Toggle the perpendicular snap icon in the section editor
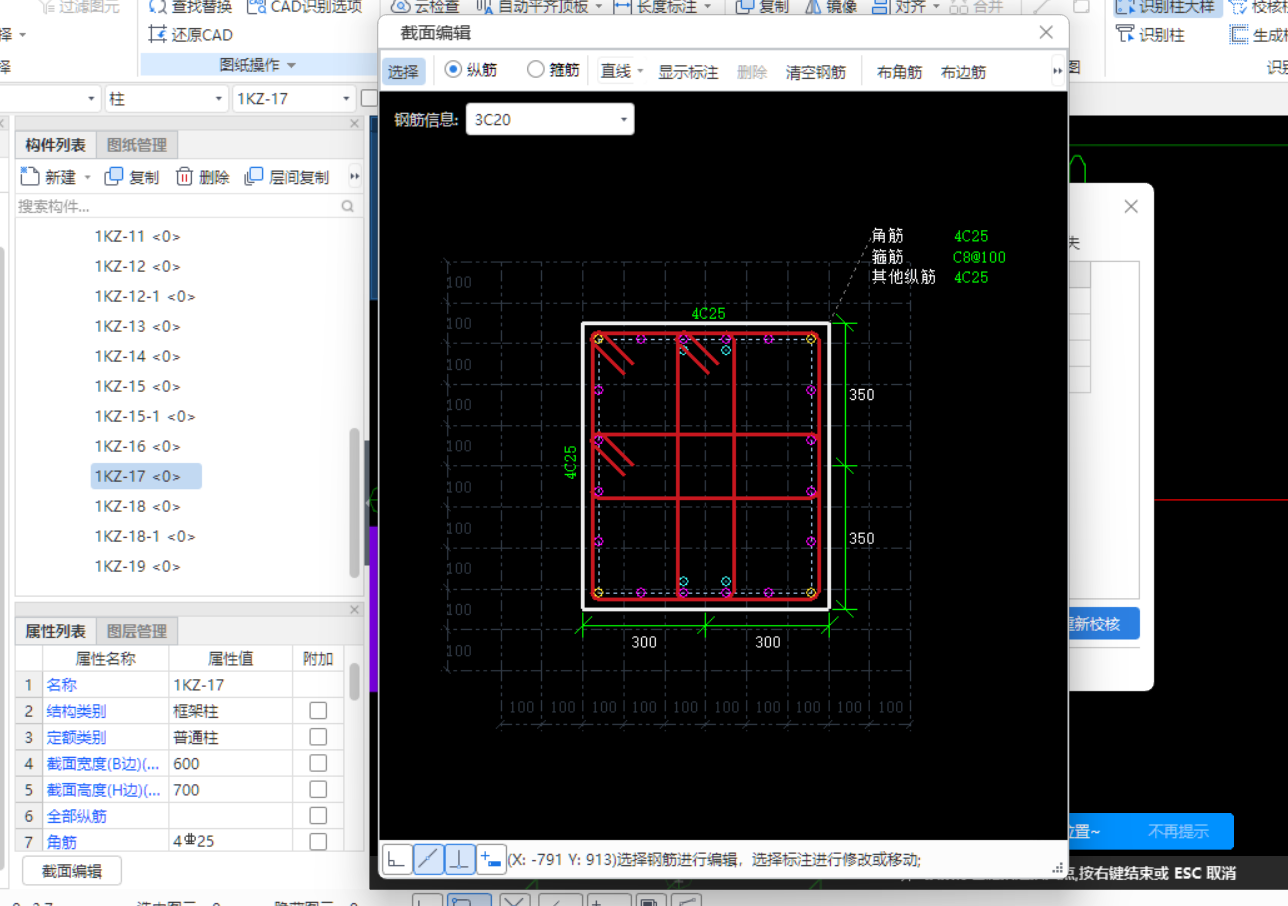The height and width of the screenshot is (906, 1288). 459,858
